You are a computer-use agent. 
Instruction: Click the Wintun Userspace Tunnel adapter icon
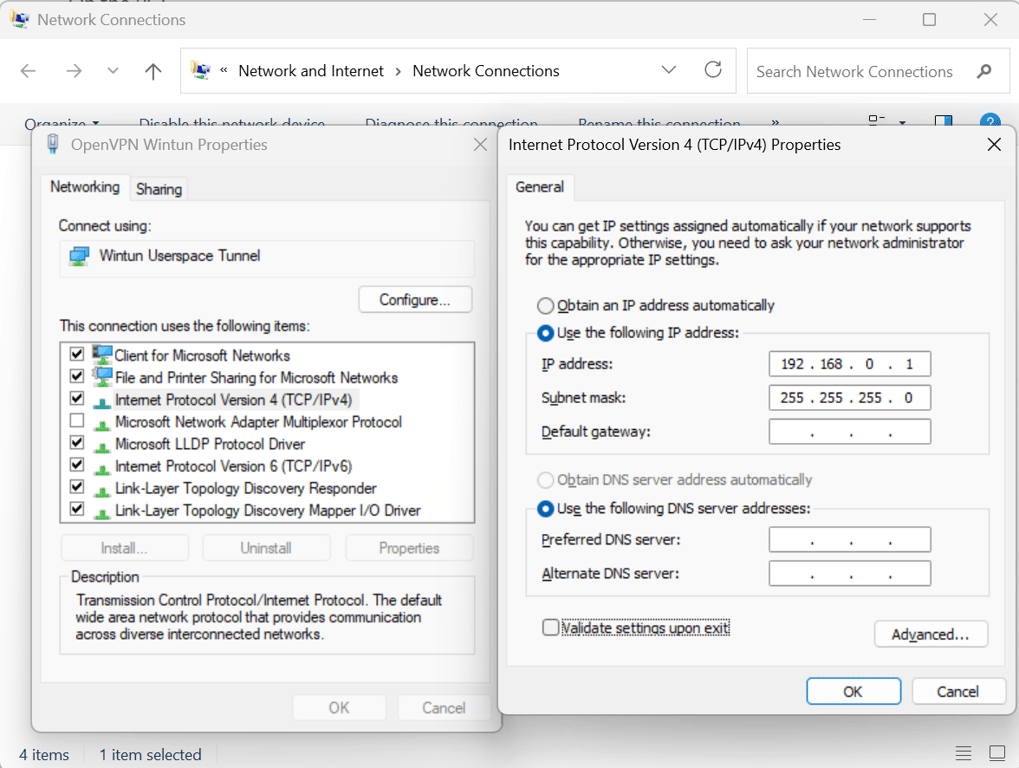tap(79, 256)
